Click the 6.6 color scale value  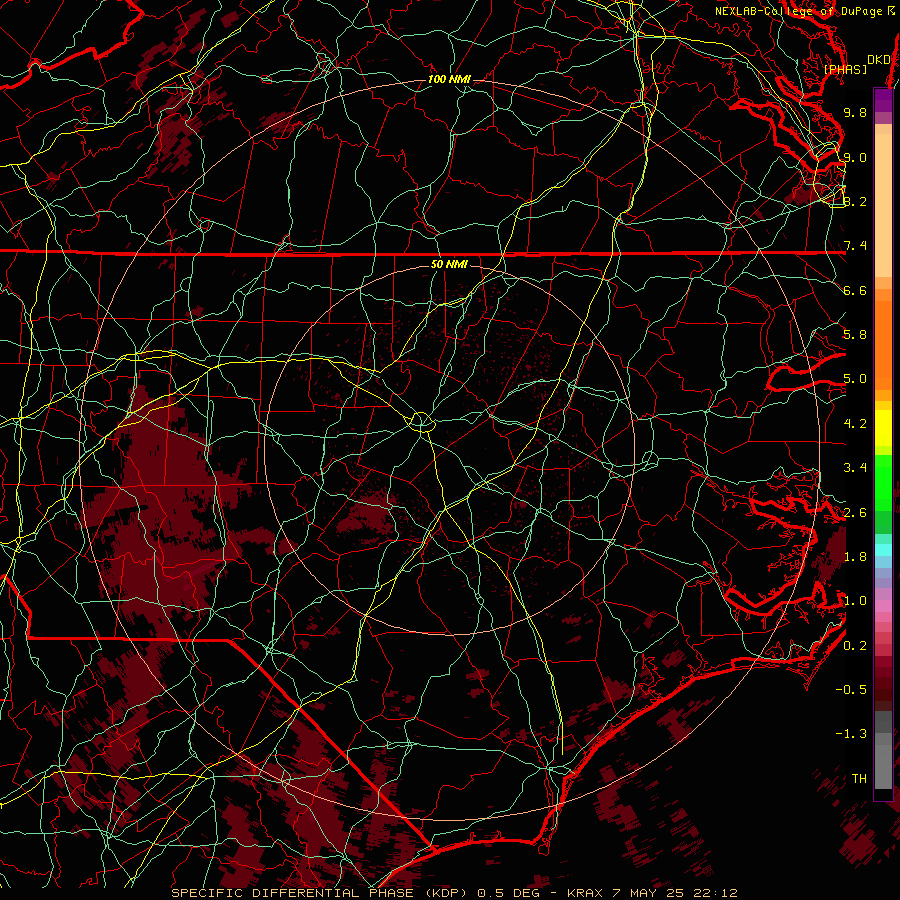click(855, 290)
